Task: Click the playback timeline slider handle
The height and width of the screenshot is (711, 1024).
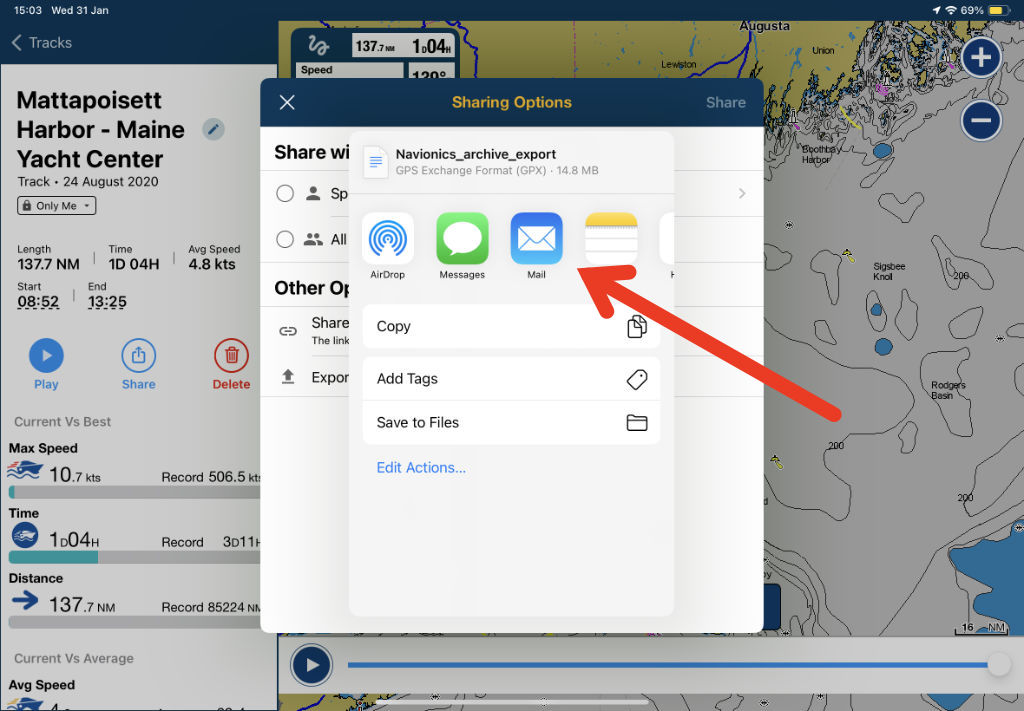Action: [999, 665]
